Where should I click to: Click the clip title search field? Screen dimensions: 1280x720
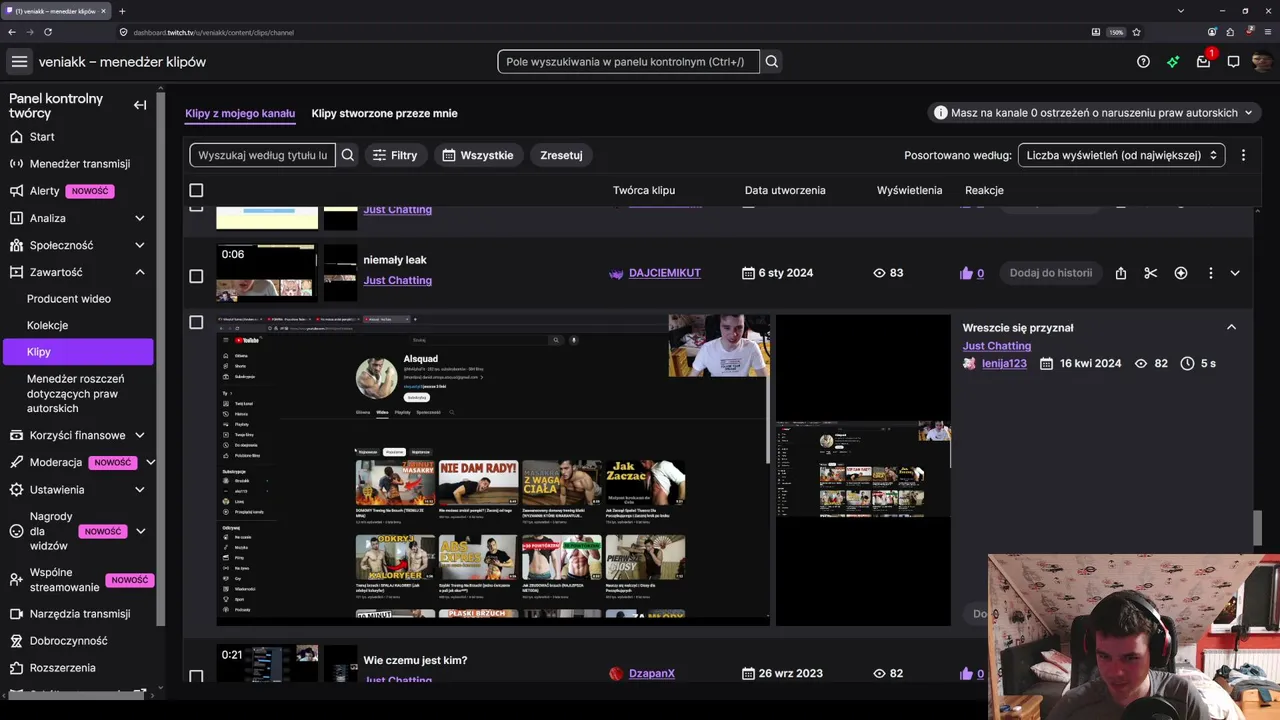tap(263, 155)
